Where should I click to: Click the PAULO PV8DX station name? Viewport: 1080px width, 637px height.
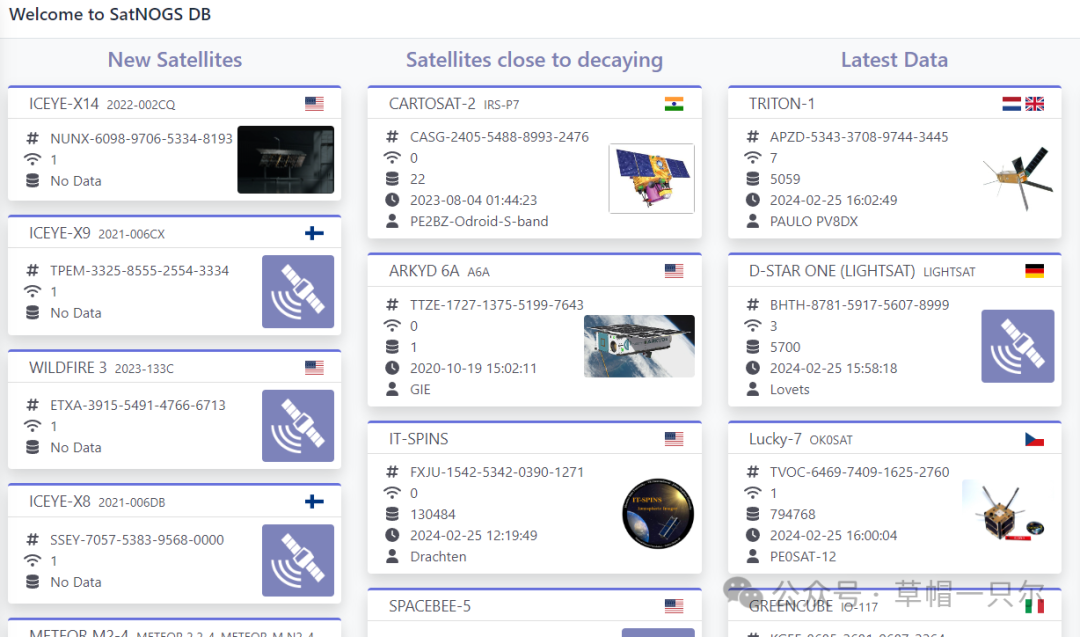(813, 222)
